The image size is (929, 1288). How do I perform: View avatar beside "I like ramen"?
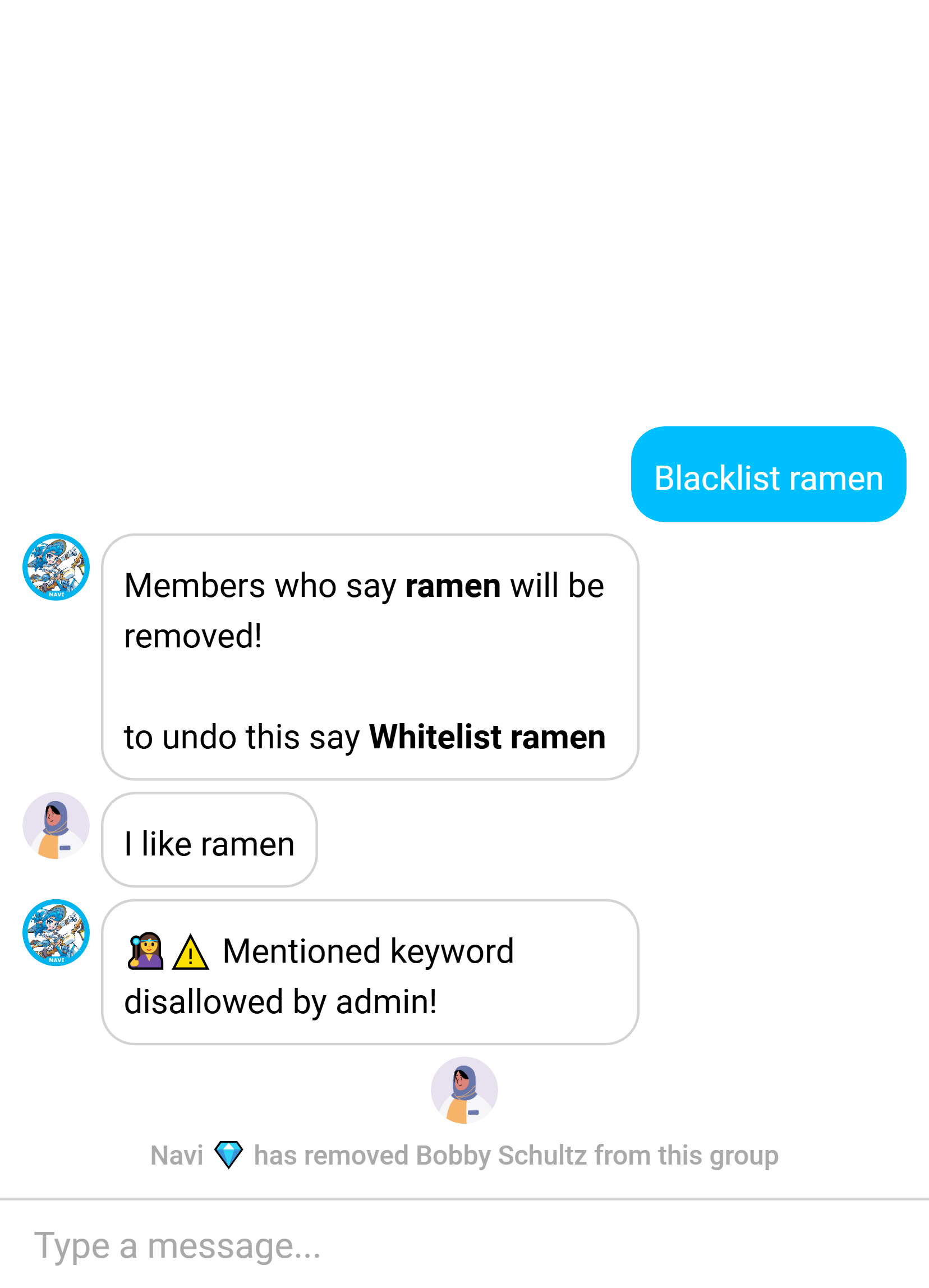click(x=56, y=826)
